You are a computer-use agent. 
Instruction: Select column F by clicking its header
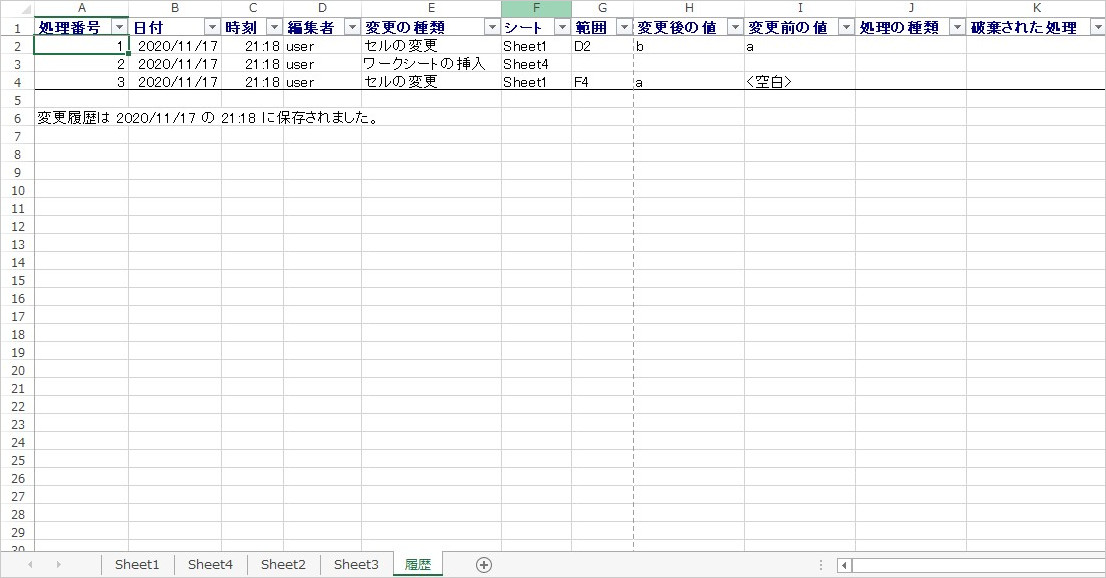[538, 9]
